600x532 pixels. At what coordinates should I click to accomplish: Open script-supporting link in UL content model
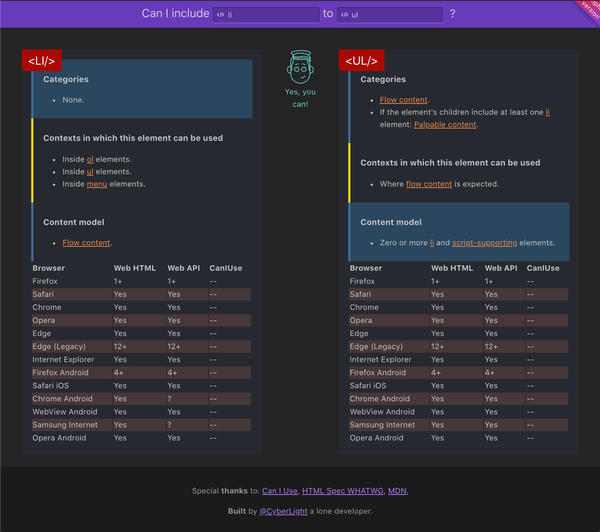pos(480,243)
